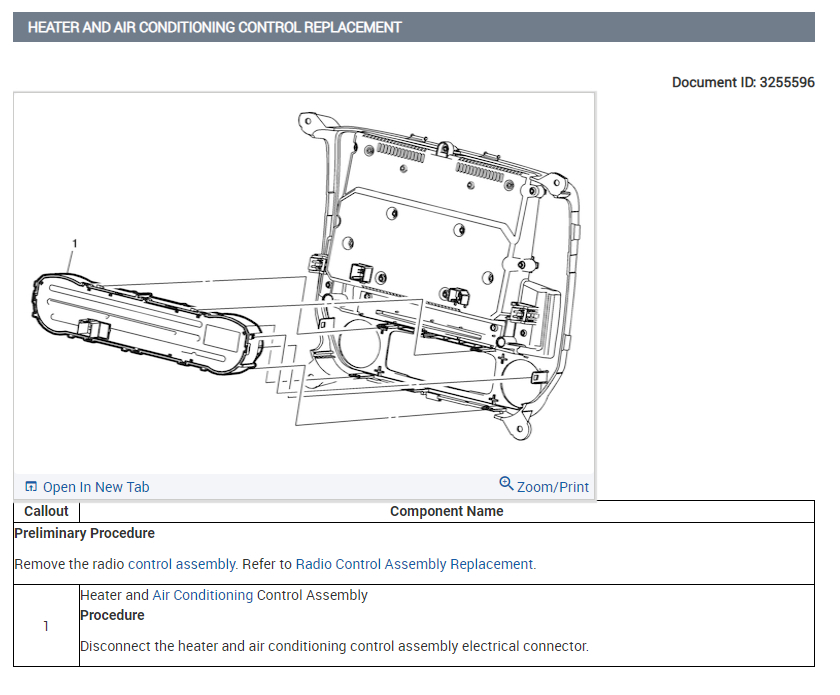Click the exploded-view diagram of the control assembly

coord(304,283)
